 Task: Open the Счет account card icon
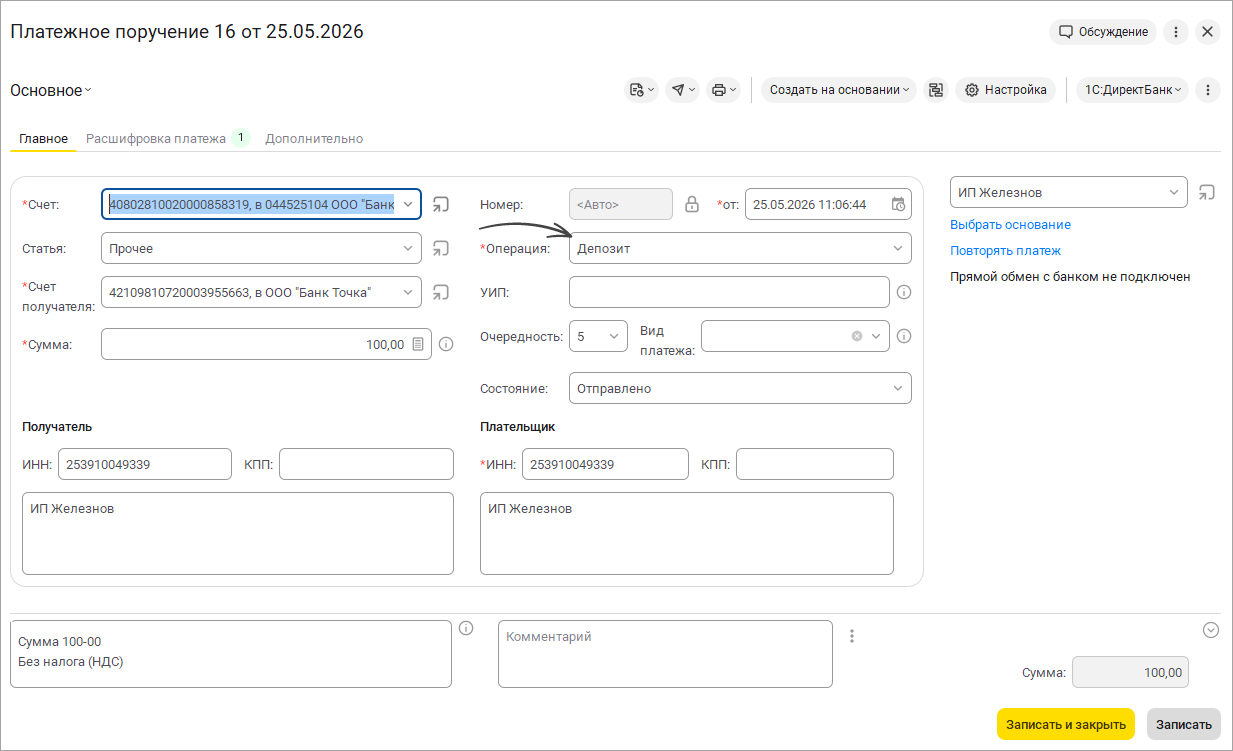click(441, 204)
